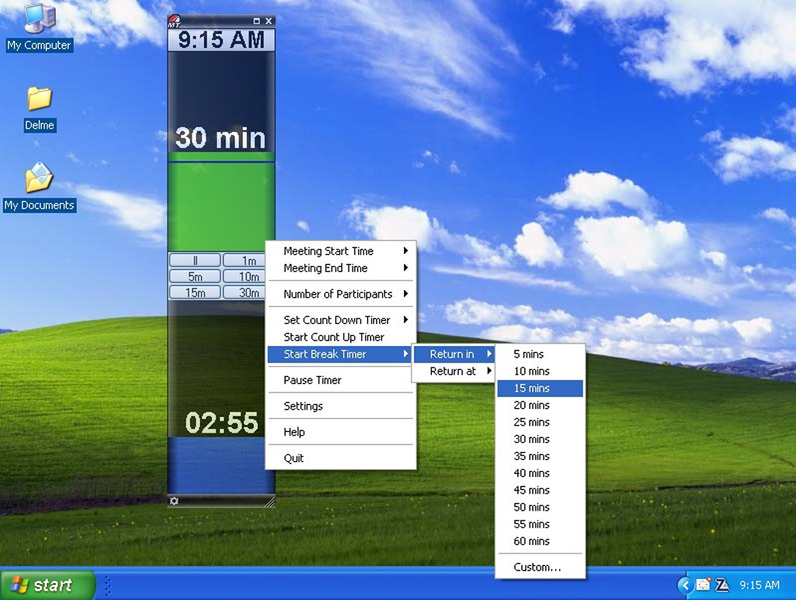Open Number of Participants submenu

click(341, 294)
